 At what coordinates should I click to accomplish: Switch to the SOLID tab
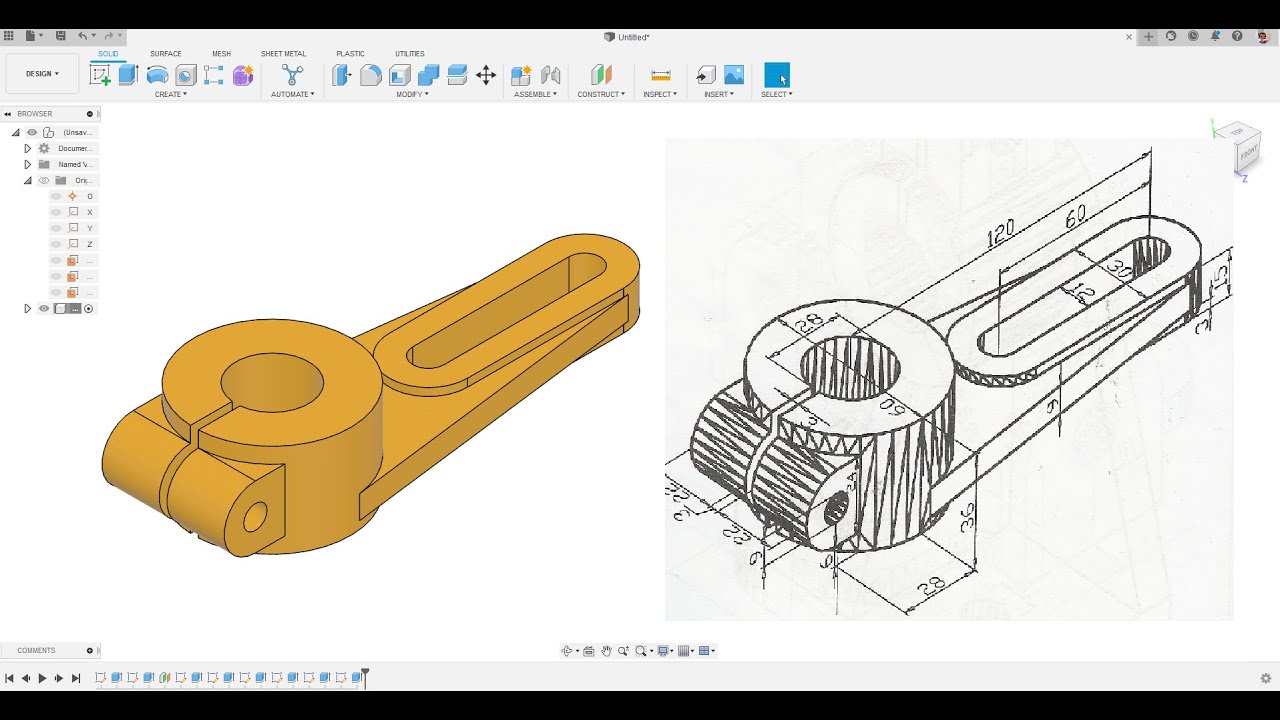108,54
